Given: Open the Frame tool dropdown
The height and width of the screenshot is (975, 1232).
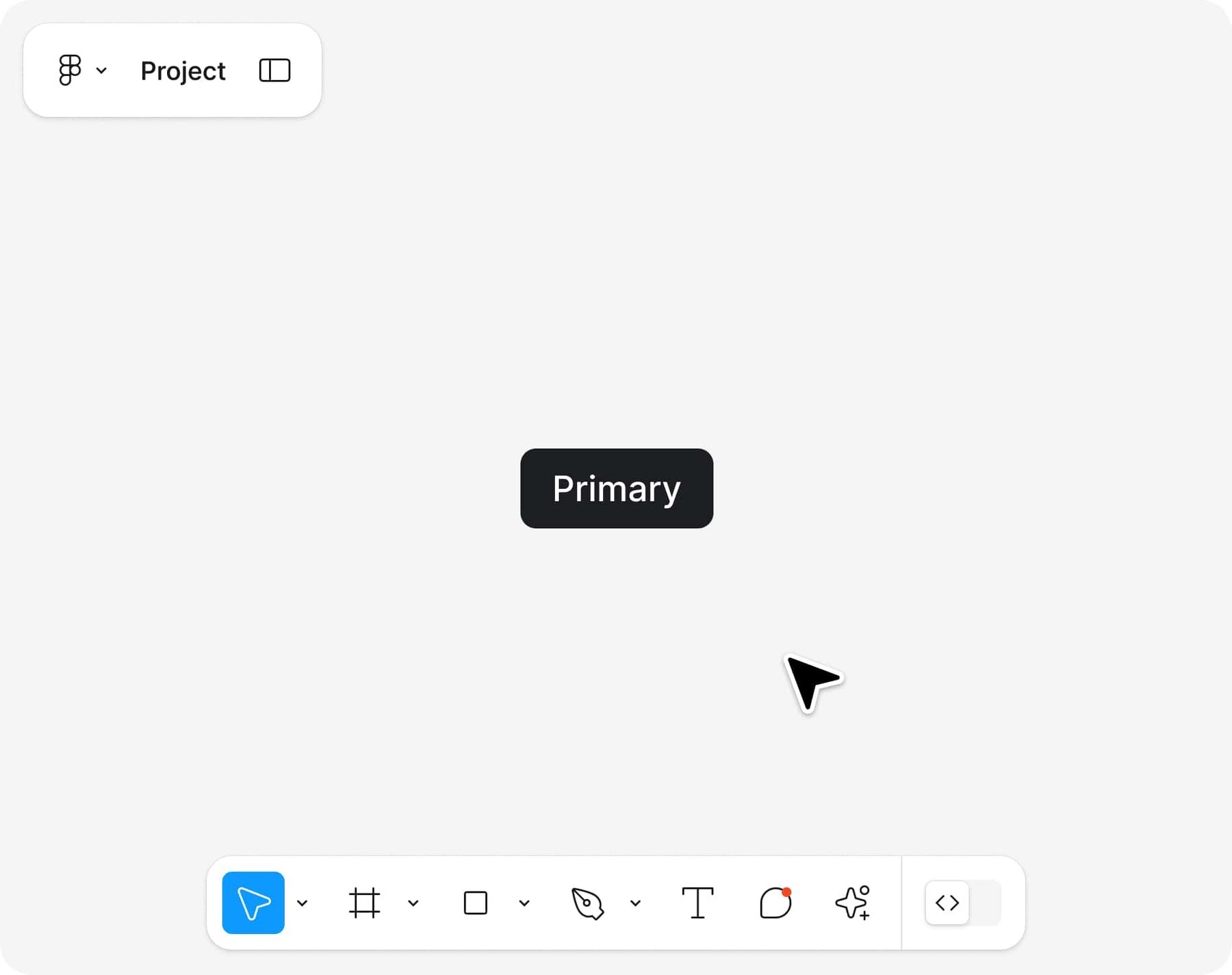Looking at the screenshot, I should click(x=412, y=902).
